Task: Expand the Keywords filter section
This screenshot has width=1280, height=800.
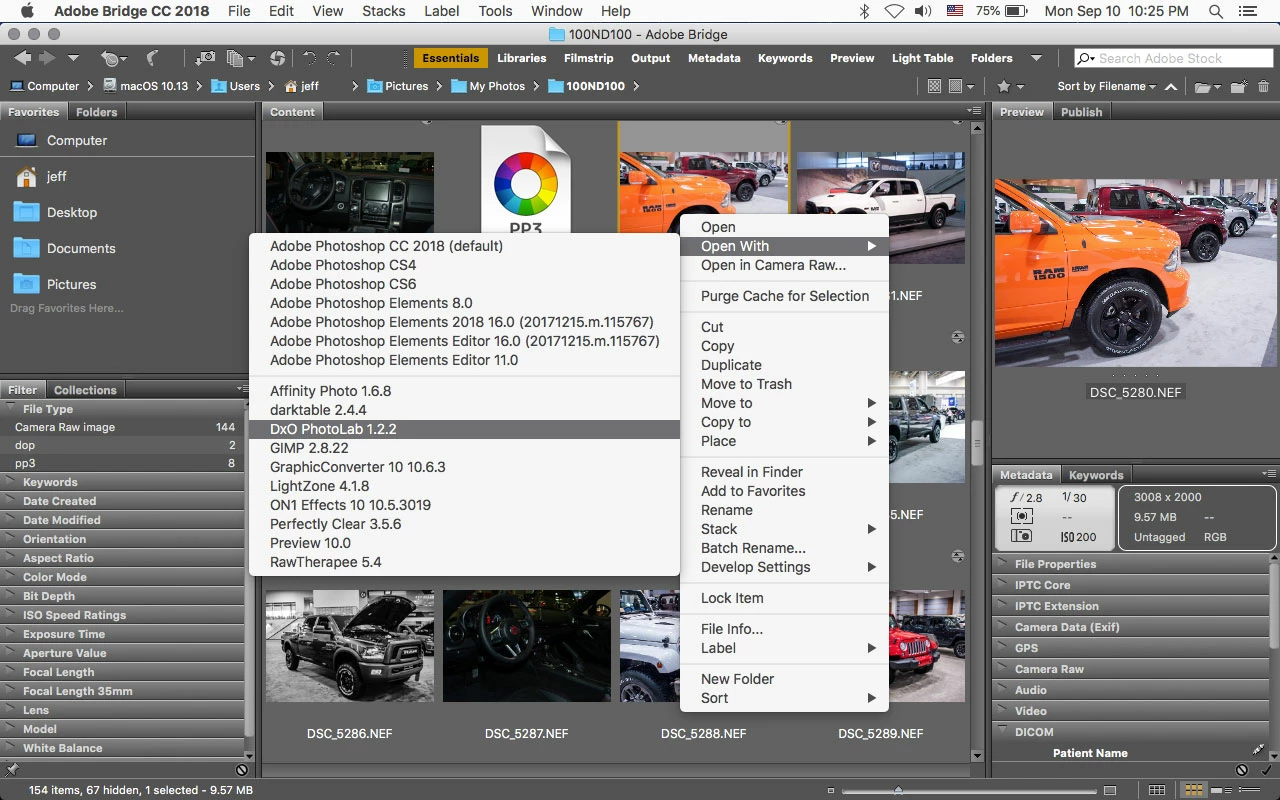Action: [x=123, y=482]
